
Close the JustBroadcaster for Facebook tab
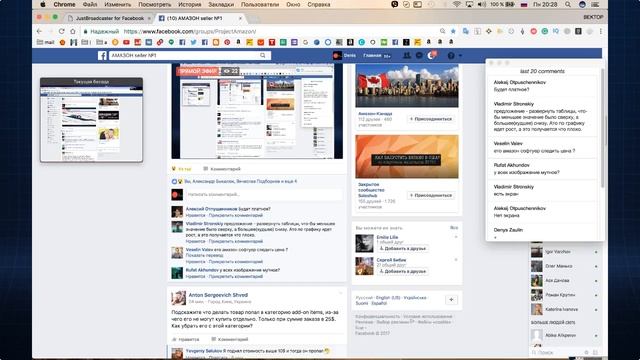point(149,18)
